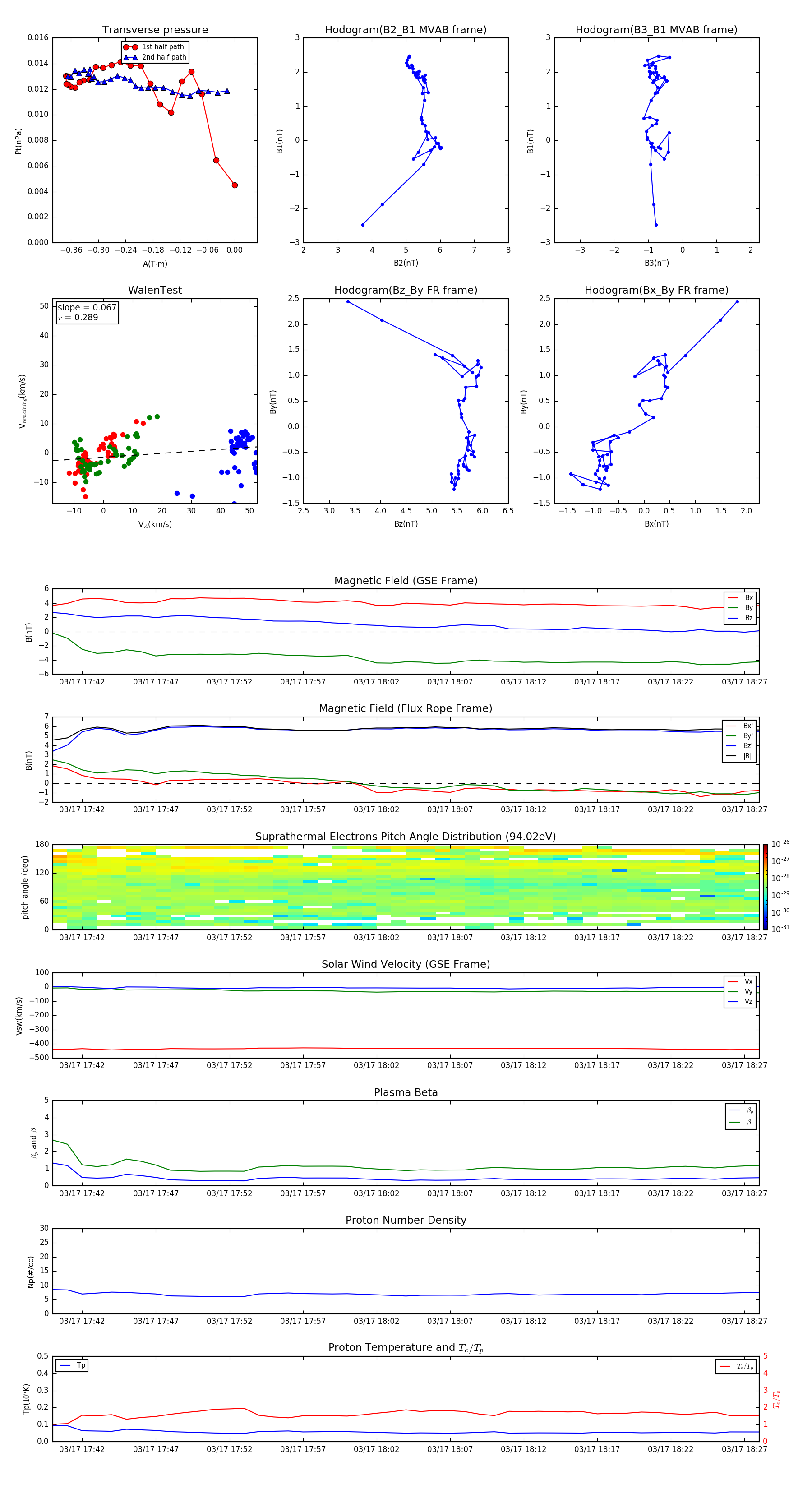This screenshot has height=1489, width=812.
Task: Click the 'Bx(nT)' x-axis label
Action: (x=656, y=524)
